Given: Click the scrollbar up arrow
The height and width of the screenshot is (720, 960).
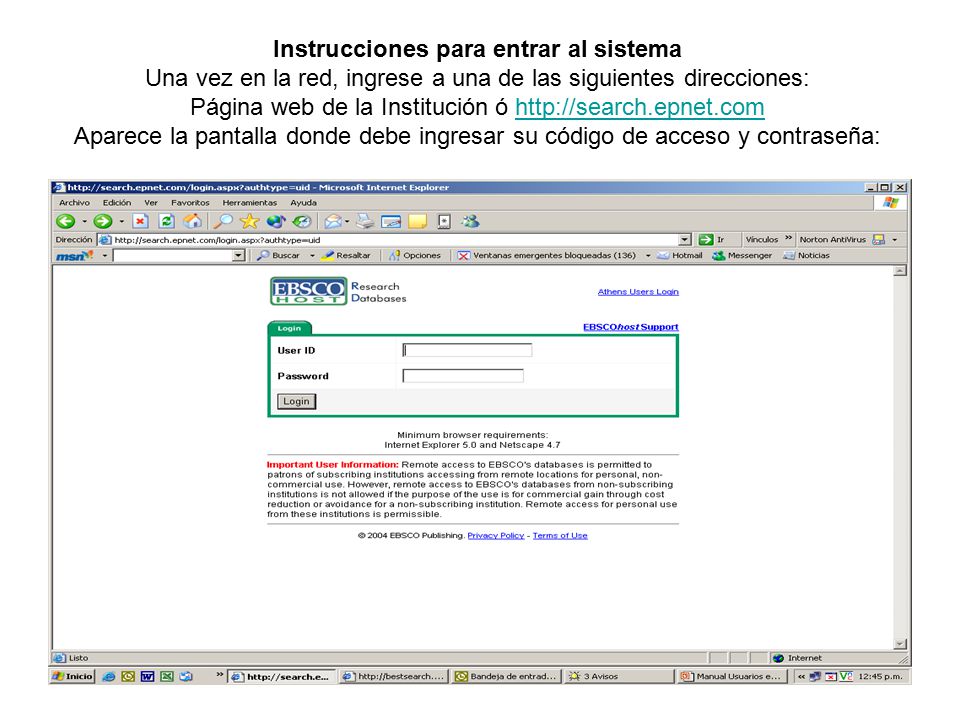Looking at the screenshot, I should (899, 270).
